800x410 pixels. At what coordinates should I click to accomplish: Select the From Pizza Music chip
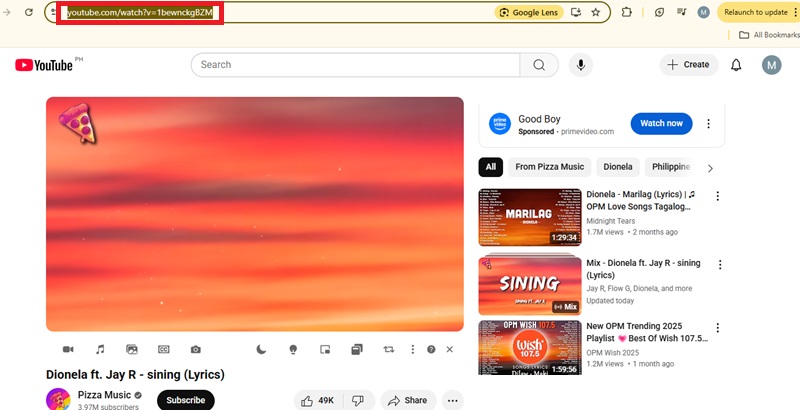549,167
